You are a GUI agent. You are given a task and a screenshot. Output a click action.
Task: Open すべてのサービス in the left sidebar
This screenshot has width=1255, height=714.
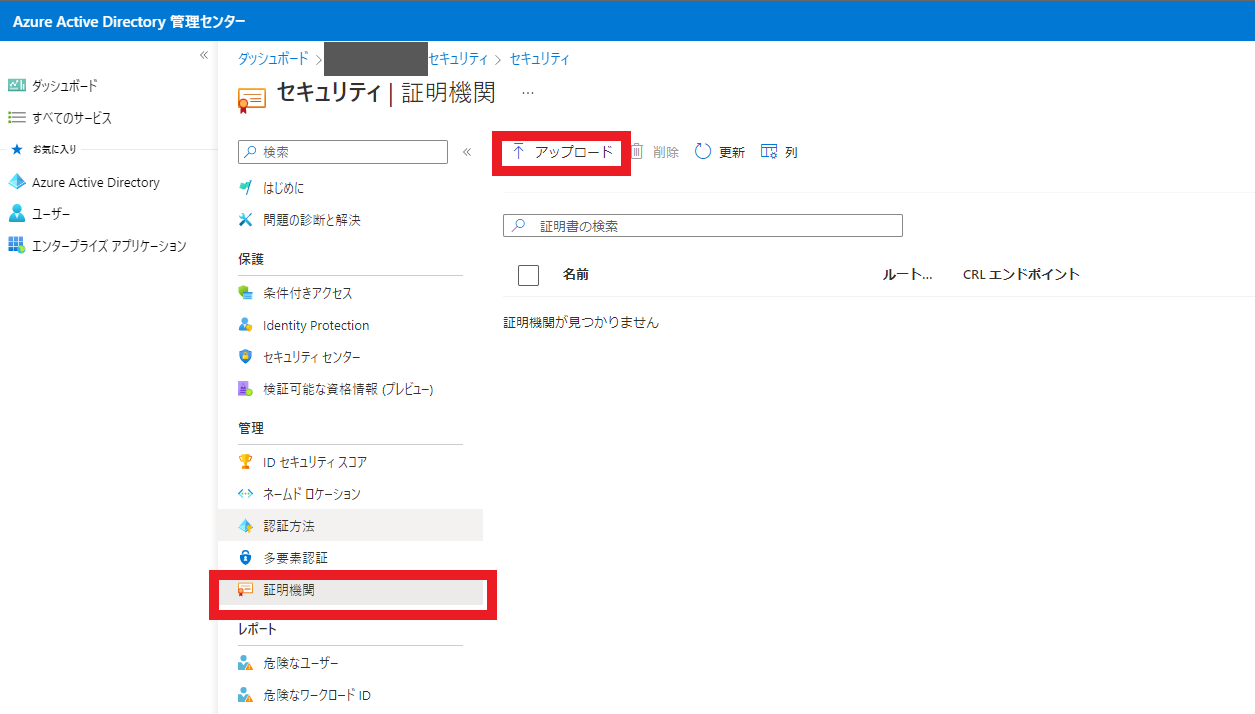coord(72,118)
